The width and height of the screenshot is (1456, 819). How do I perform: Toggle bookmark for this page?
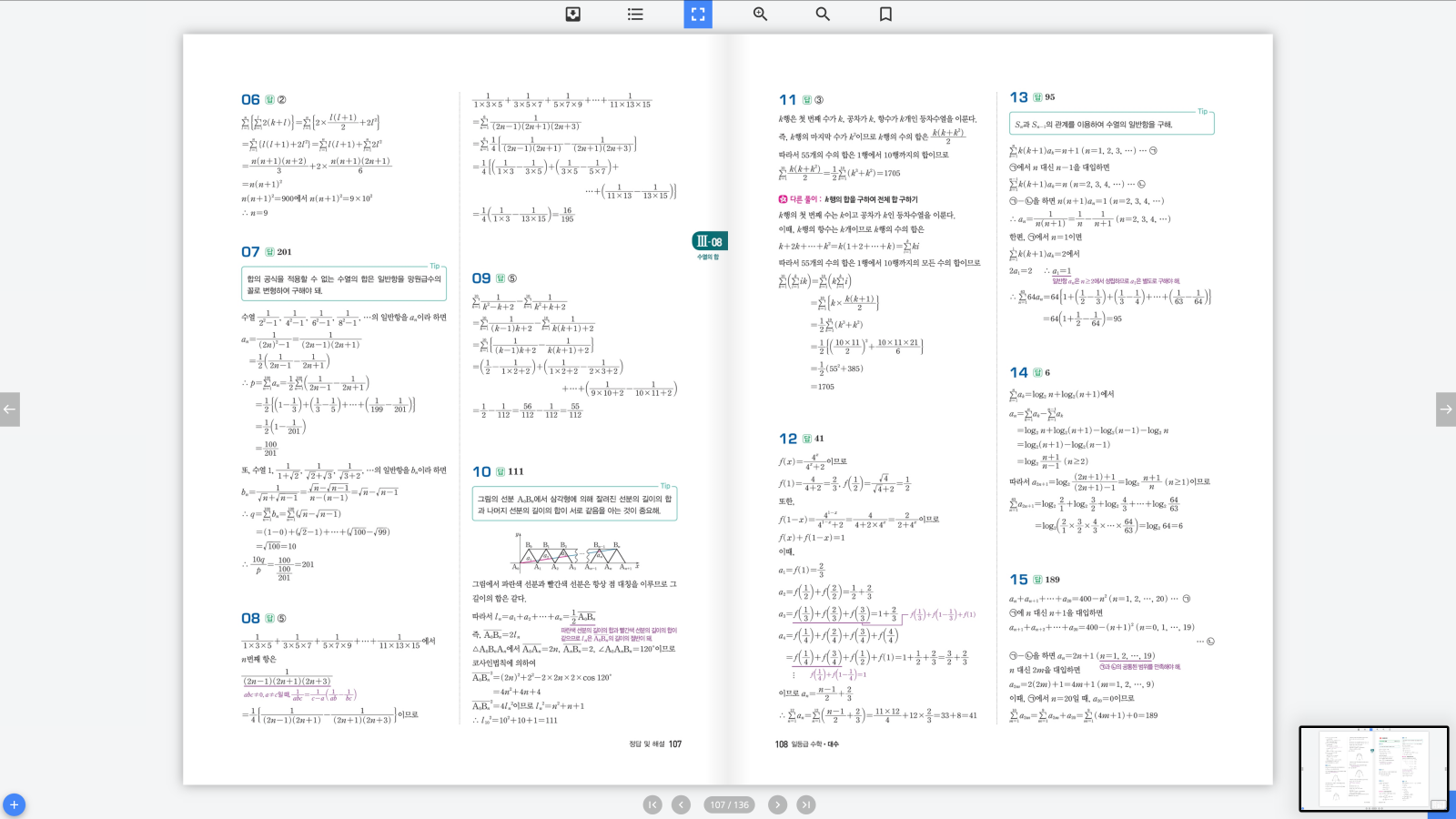(x=885, y=14)
